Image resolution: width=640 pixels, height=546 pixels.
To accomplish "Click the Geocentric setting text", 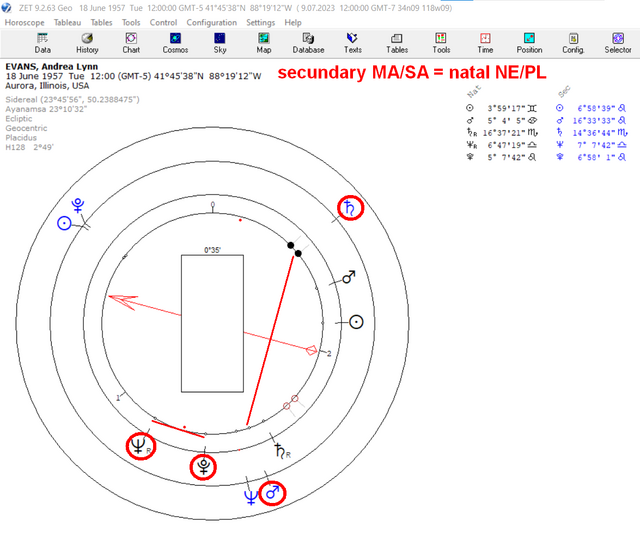I will pos(26,128).
